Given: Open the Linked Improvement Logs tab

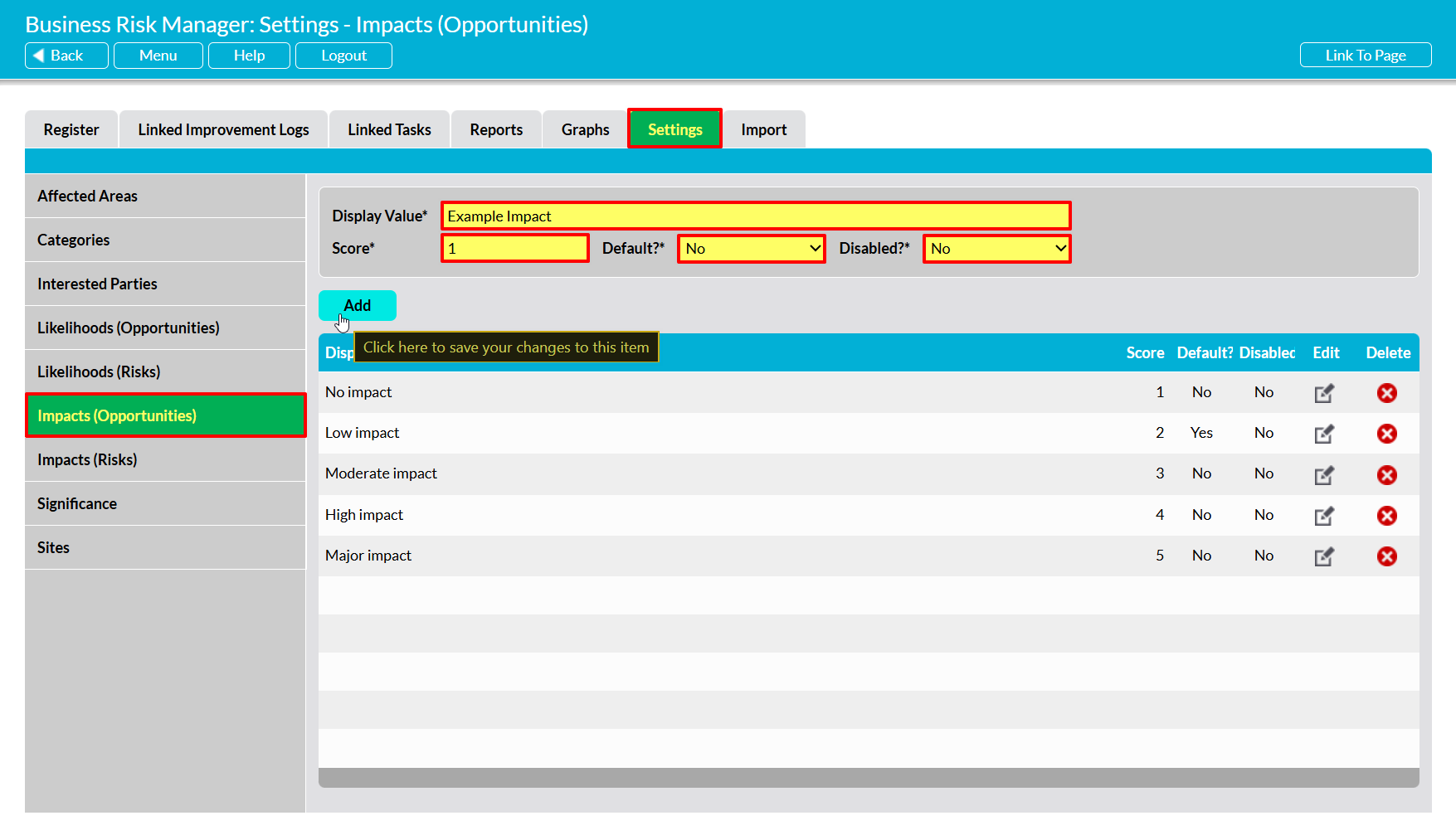Looking at the screenshot, I should pyautogui.click(x=223, y=129).
